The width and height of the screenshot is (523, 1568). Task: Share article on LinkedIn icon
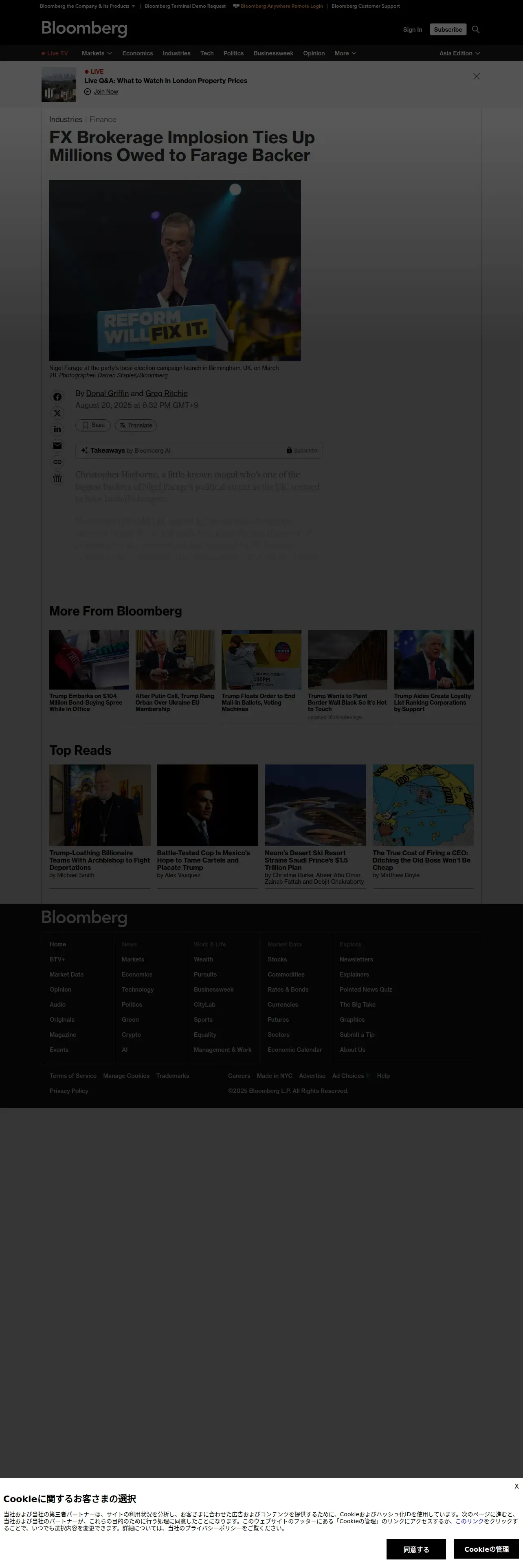[57, 429]
